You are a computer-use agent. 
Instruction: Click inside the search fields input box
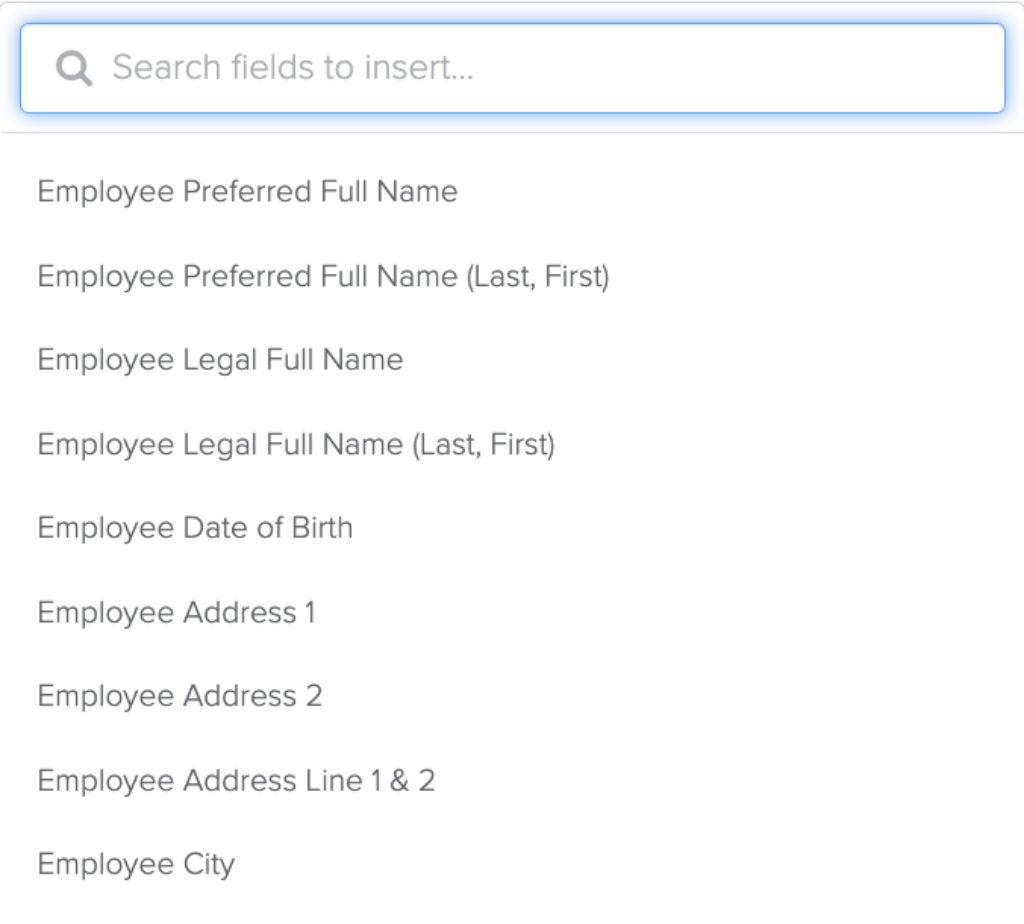(x=500, y=67)
